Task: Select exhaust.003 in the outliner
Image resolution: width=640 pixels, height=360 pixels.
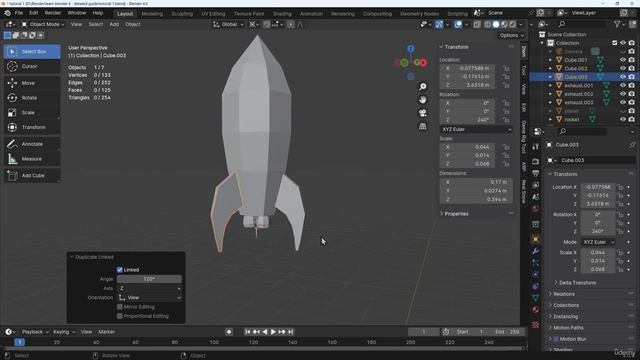Action: click(578, 102)
